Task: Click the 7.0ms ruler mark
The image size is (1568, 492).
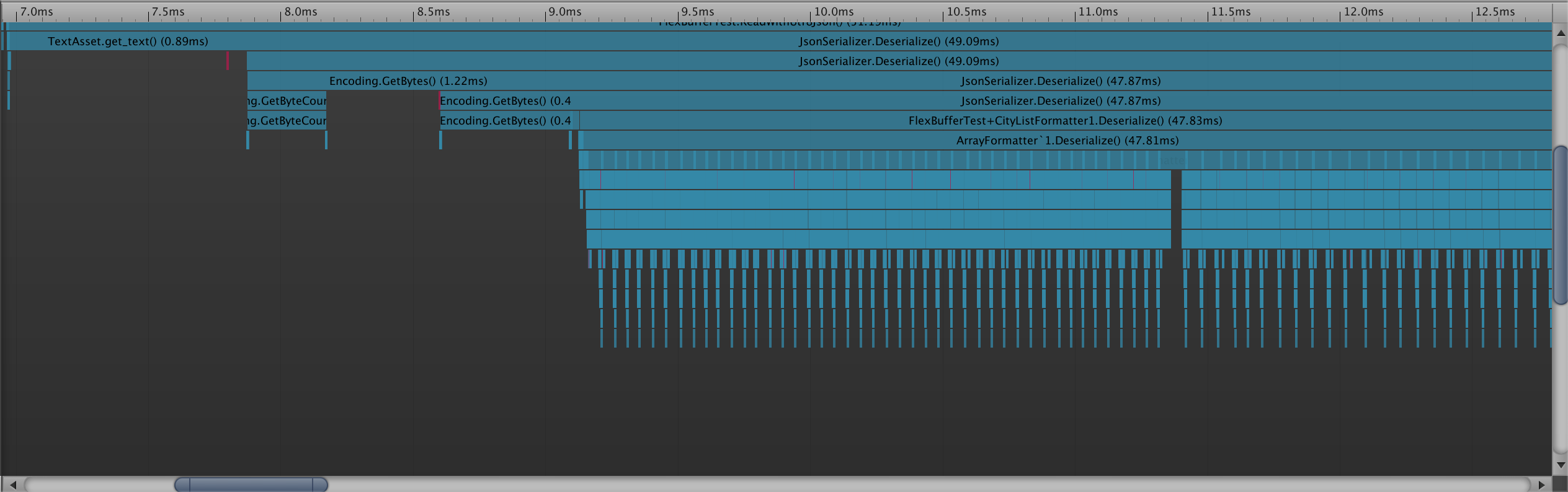Action: pyautogui.click(x=36, y=12)
